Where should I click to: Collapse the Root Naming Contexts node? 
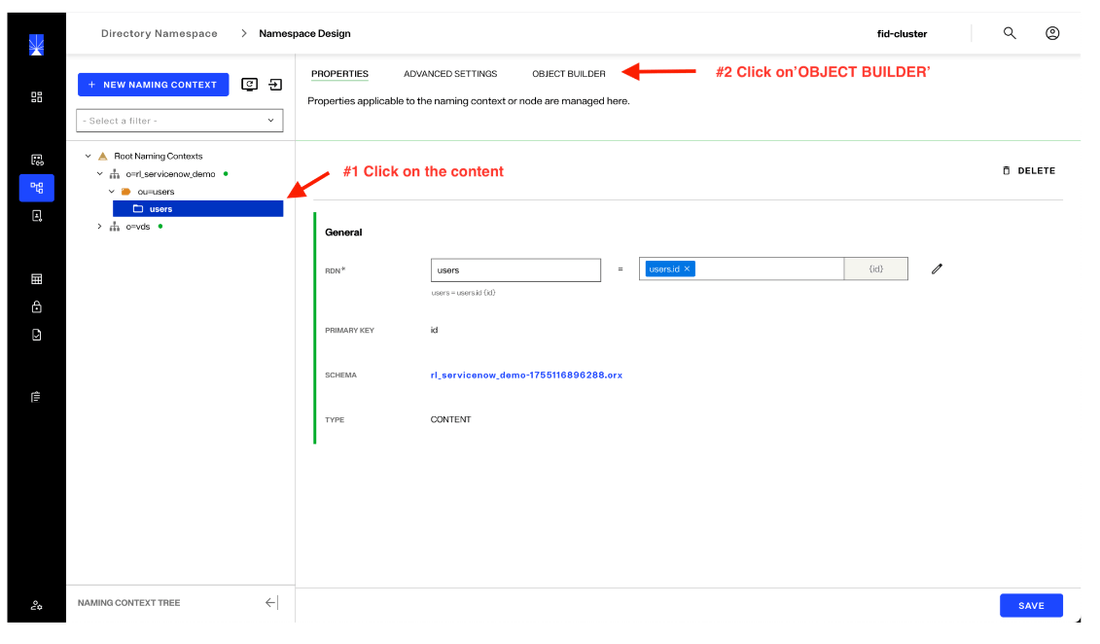88,156
